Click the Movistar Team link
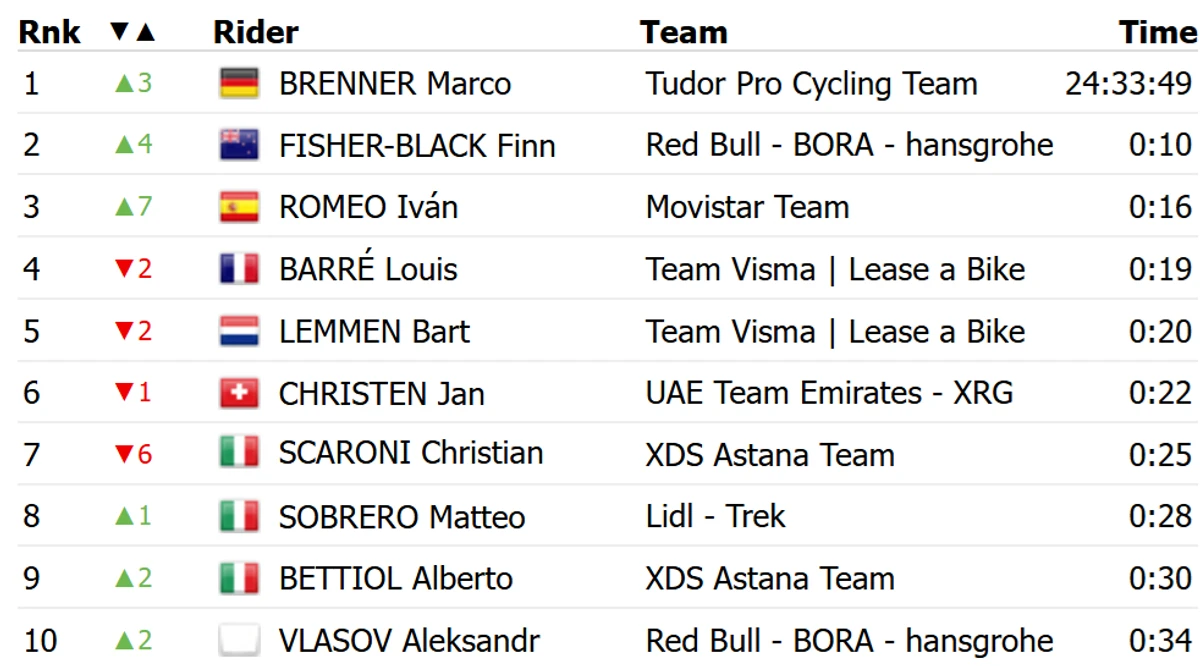The image size is (1200, 666). pos(748,207)
